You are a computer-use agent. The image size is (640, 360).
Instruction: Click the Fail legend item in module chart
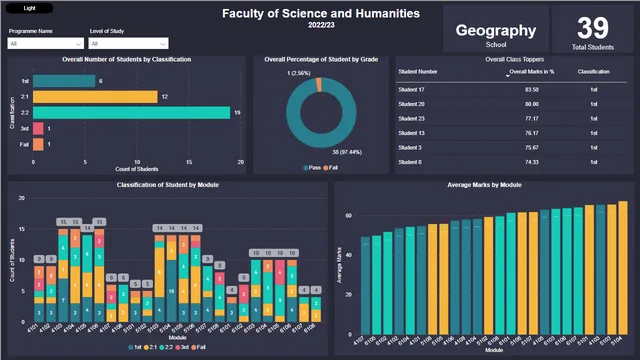pyautogui.click(x=199, y=347)
